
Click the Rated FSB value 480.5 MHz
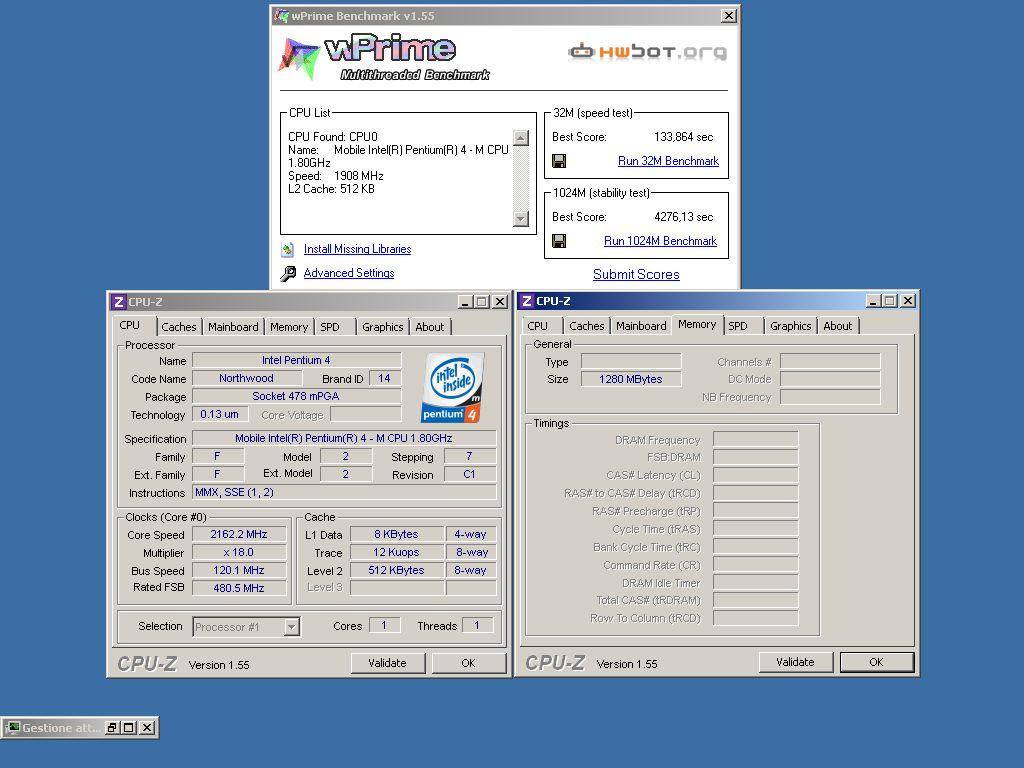pos(239,588)
